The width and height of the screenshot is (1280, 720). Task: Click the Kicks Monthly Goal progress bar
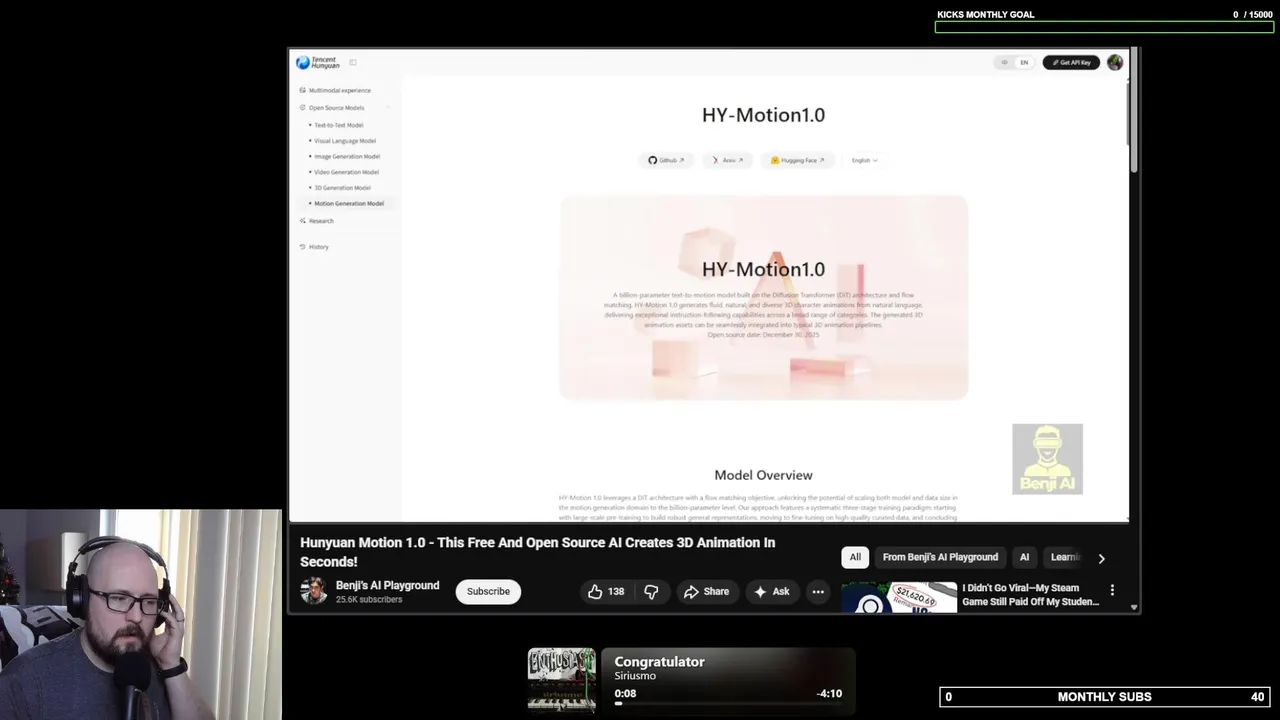click(x=1104, y=27)
